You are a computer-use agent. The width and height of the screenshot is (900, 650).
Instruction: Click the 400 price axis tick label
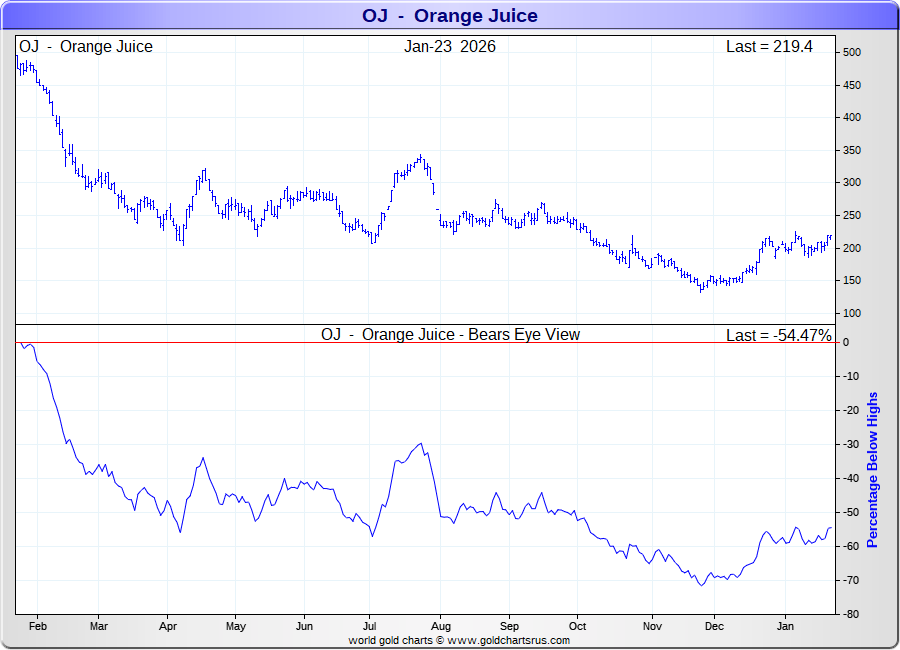click(852, 117)
